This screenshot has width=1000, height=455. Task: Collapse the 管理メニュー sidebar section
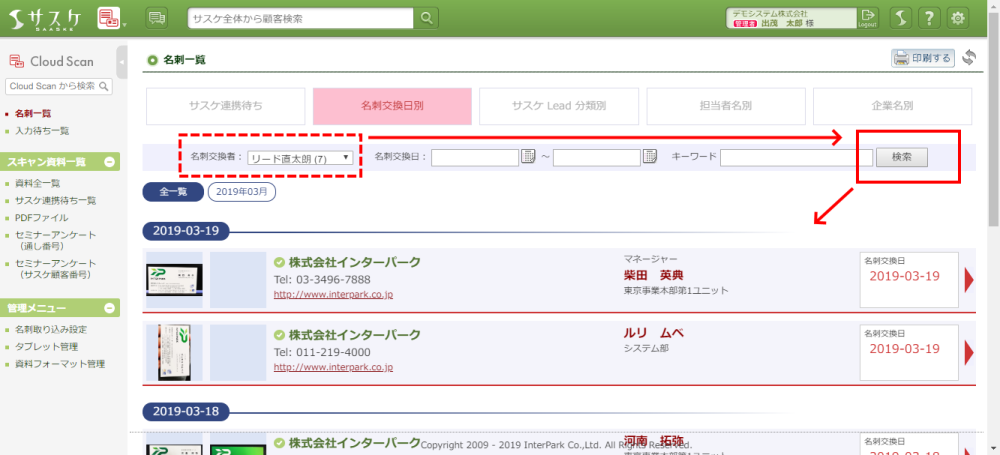tap(110, 308)
